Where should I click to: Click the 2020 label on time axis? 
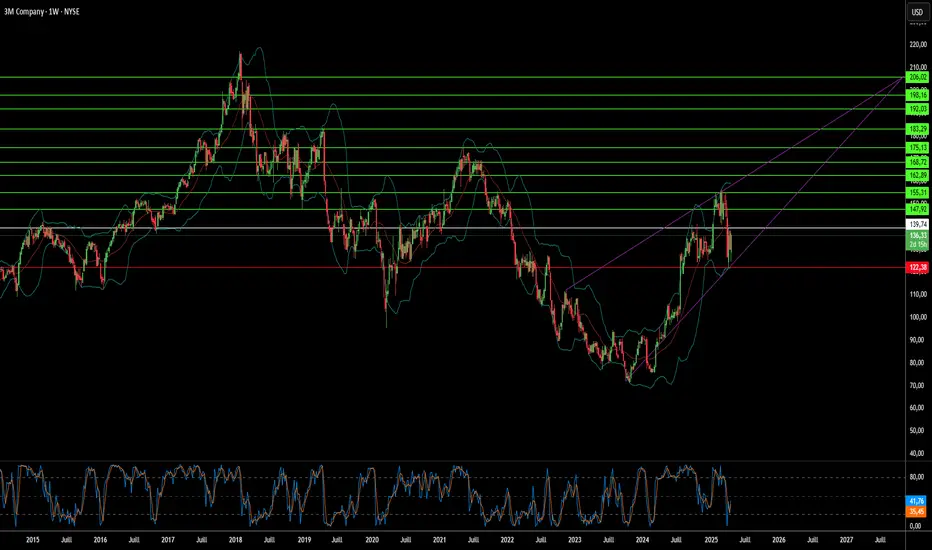pyautogui.click(x=372, y=540)
